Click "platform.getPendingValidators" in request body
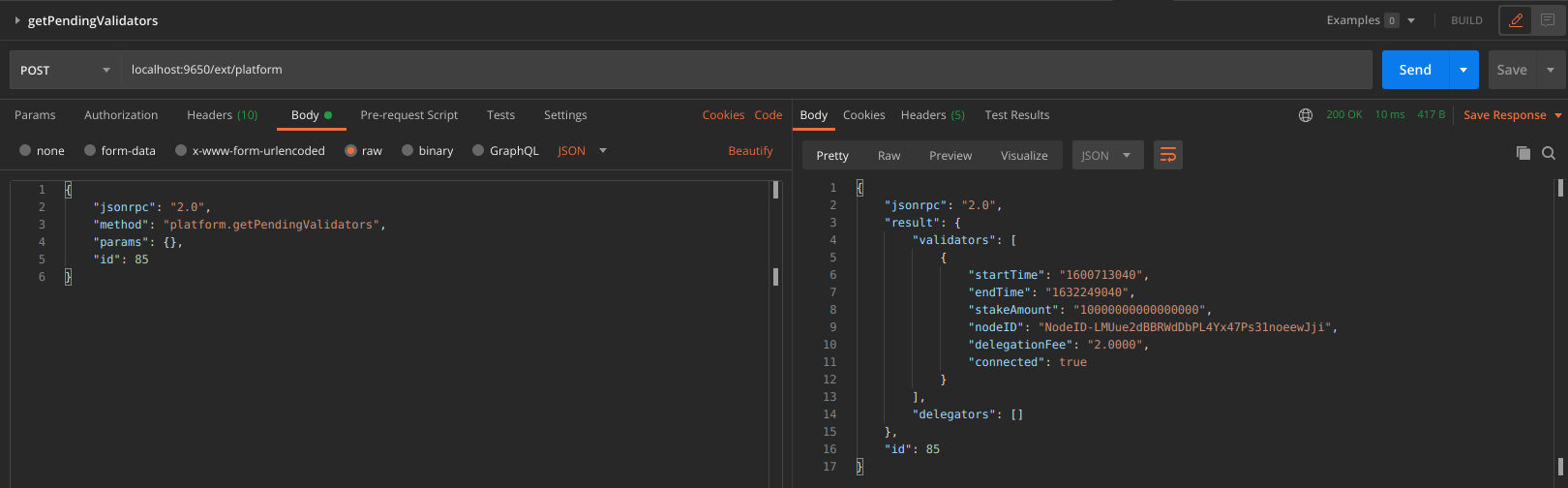The height and width of the screenshot is (488, 1568). (271, 225)
